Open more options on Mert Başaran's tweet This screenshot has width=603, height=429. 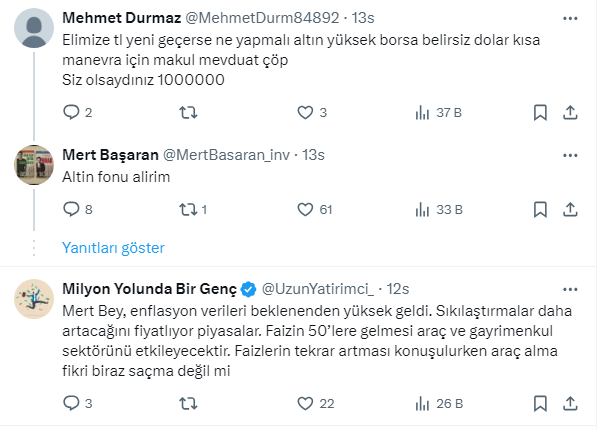[569, 154]
